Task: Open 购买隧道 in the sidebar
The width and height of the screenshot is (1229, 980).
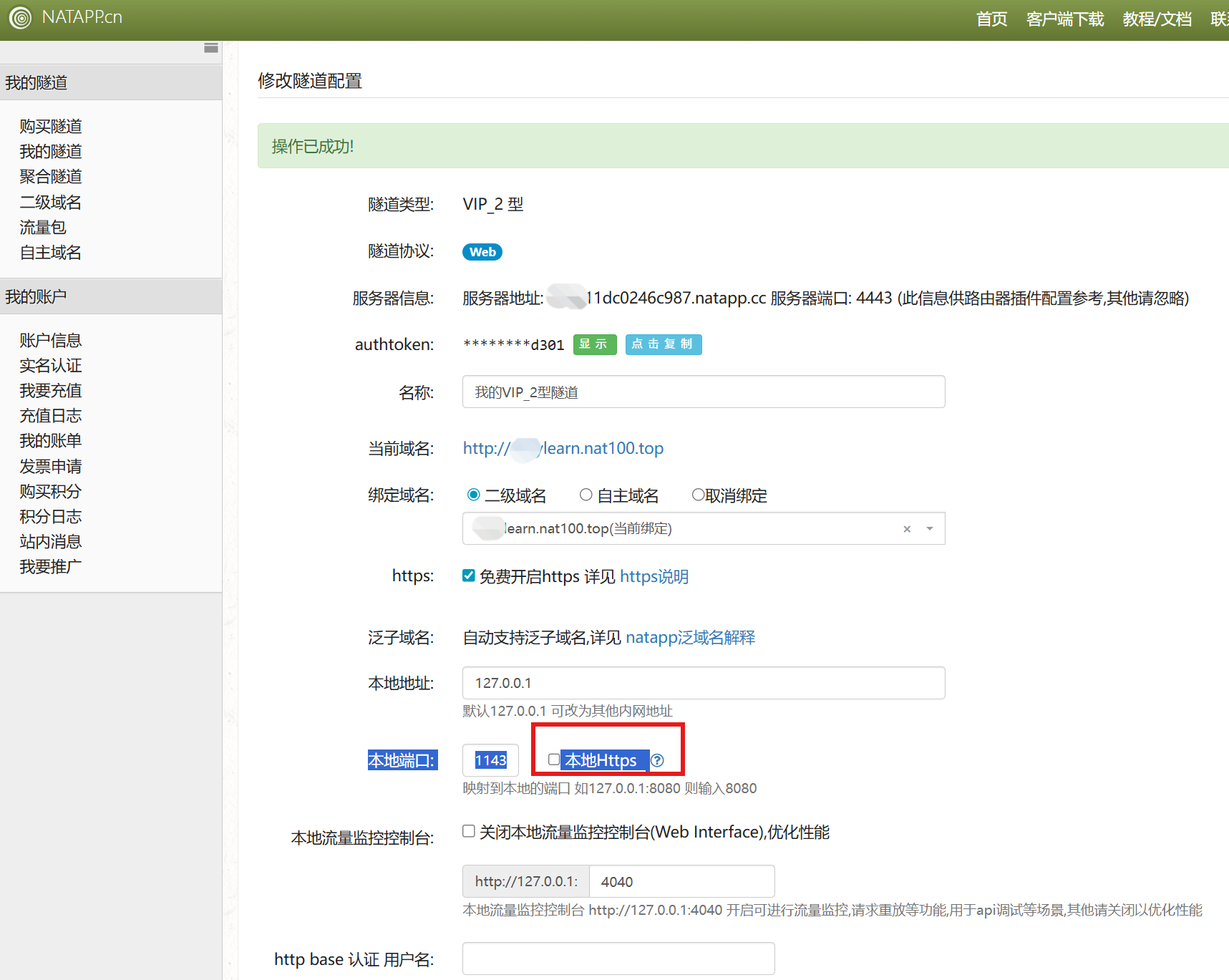Action: click(x=51, y=126)
